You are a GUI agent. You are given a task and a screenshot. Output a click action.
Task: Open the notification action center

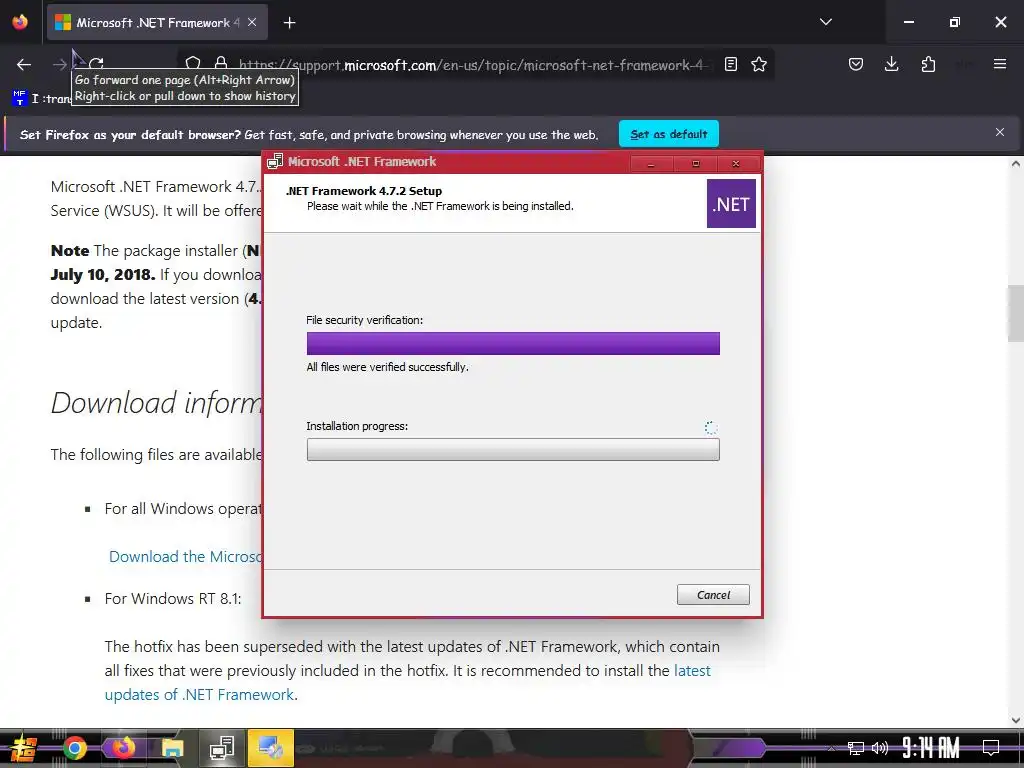(991, 747)
